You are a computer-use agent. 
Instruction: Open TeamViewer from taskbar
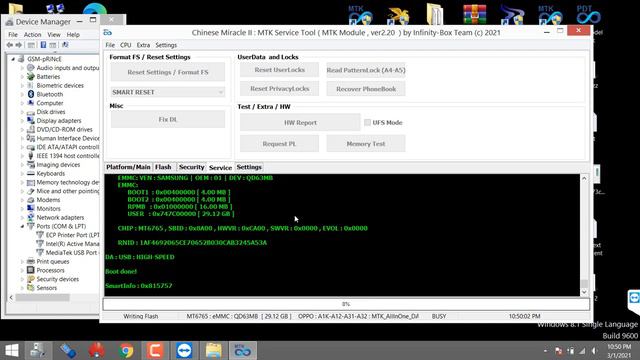[184, 350]
